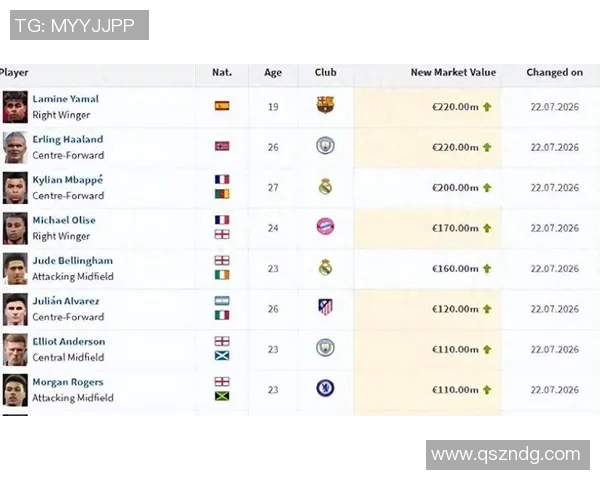Screen dimensions: 600x480
Task: Click Real Madrid crest in Mbappé row
Action: click(x=325, y=186)
